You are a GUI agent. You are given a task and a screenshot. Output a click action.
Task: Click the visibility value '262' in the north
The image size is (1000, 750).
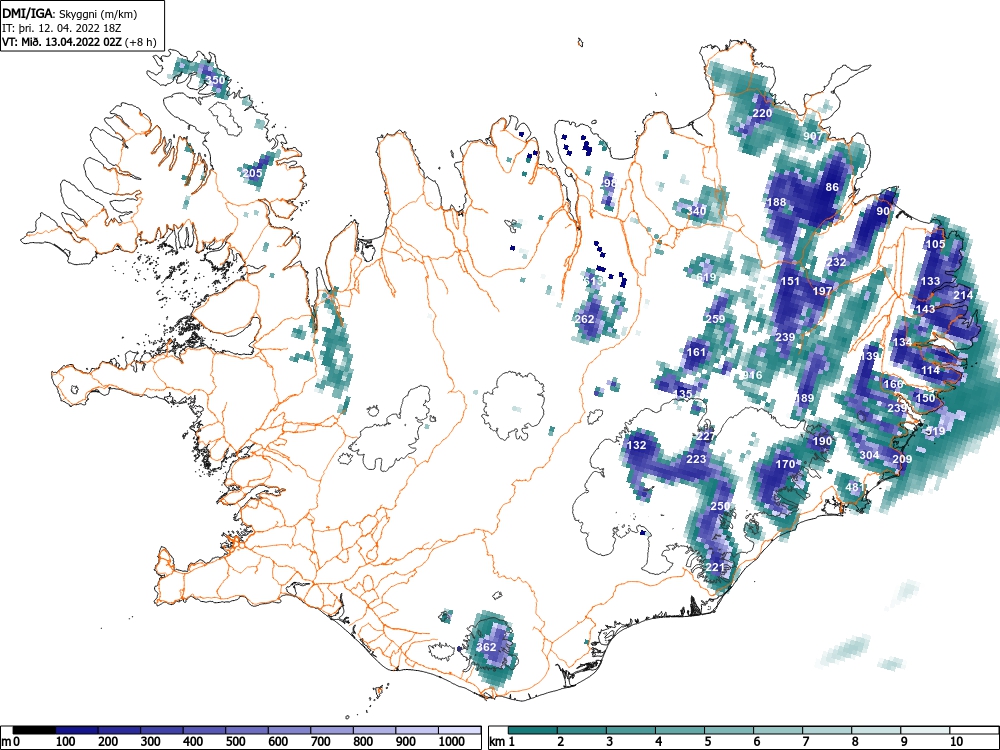tap(584, 320)
